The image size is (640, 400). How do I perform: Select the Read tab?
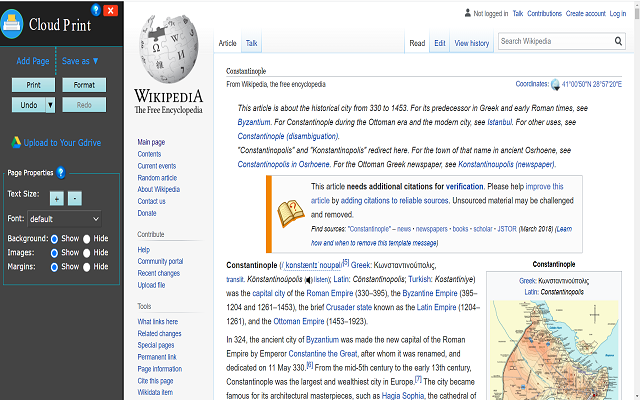[x=417, y=43]
